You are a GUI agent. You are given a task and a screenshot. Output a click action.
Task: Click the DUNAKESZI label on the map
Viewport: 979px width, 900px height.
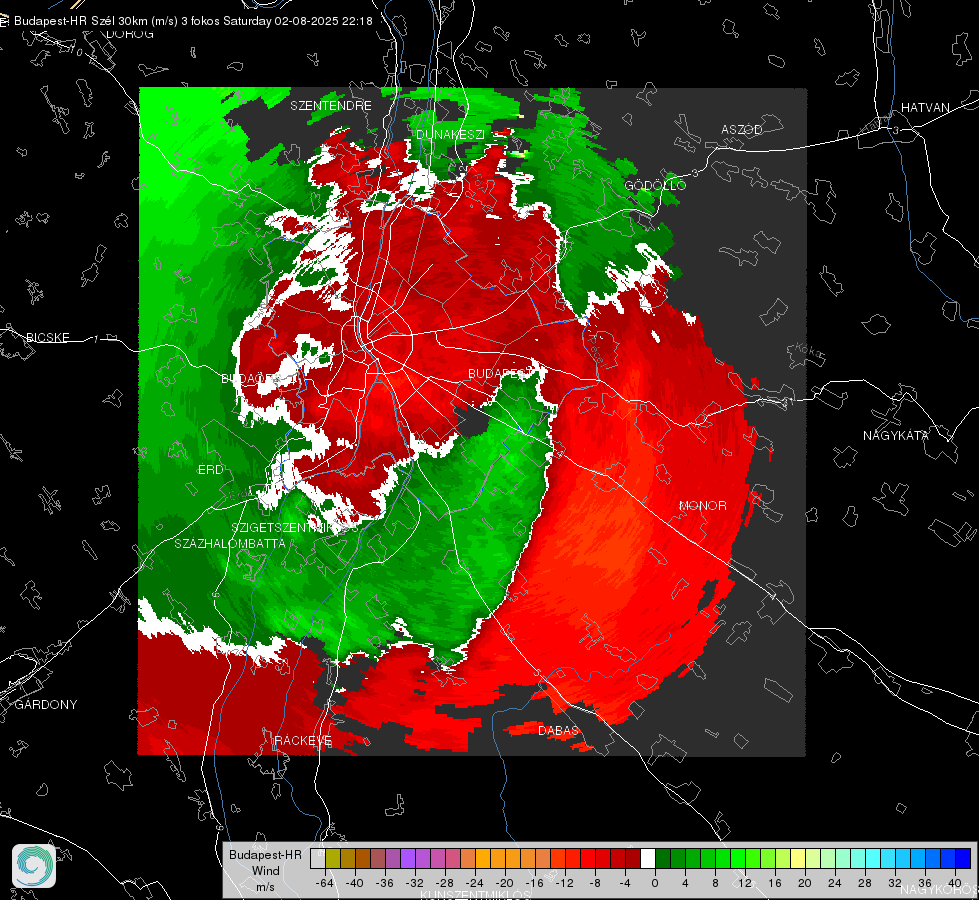pos(450,135)
